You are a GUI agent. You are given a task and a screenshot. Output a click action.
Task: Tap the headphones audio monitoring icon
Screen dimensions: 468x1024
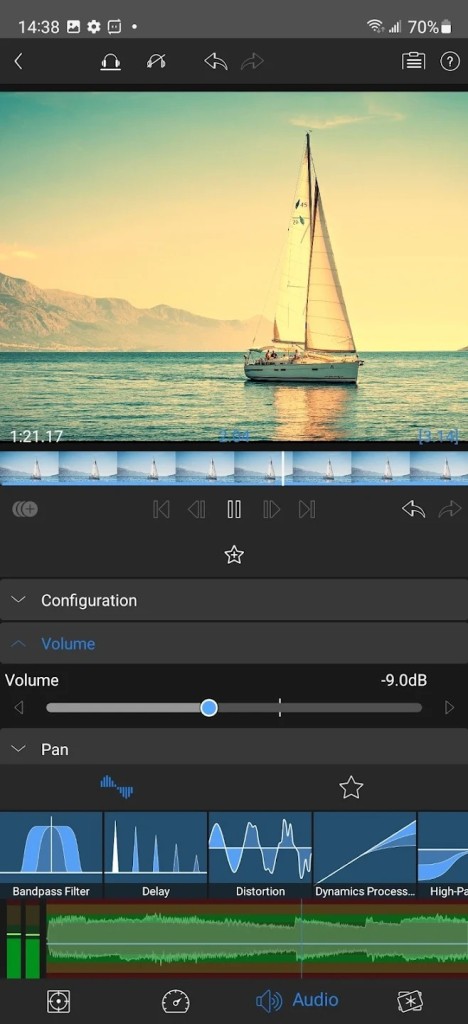tap(110, 62)
